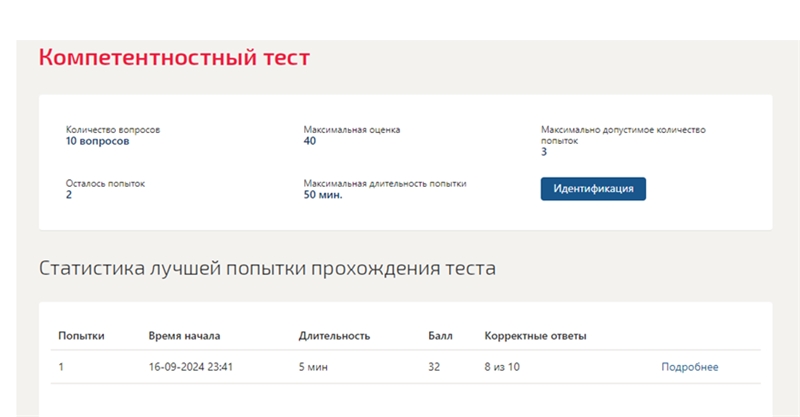Click the 50 мин. maximum duration value
The image size is (800, 417).
322,195
